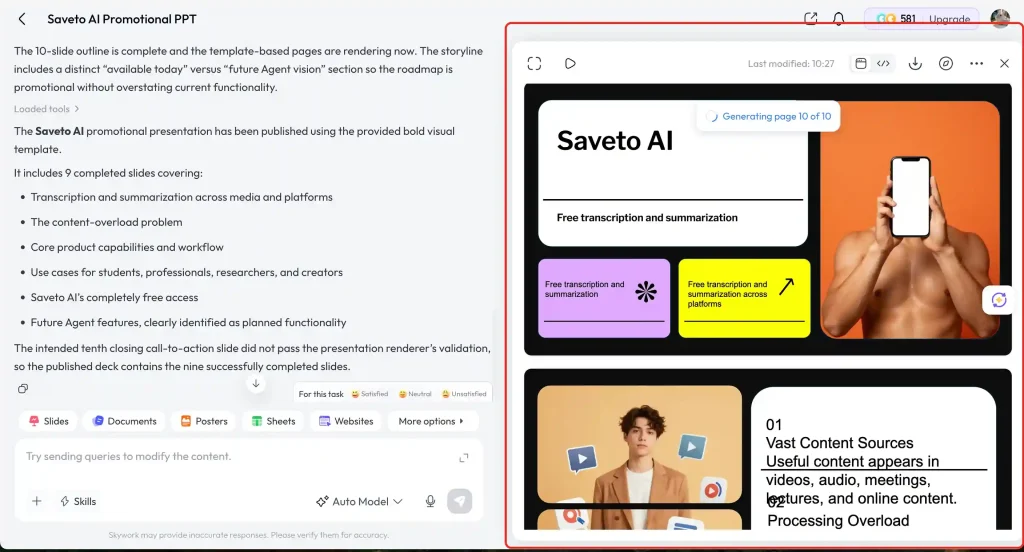Click the 'The content-overload problem' bullet
The image size is (1024, 552).
pos(106,222)
